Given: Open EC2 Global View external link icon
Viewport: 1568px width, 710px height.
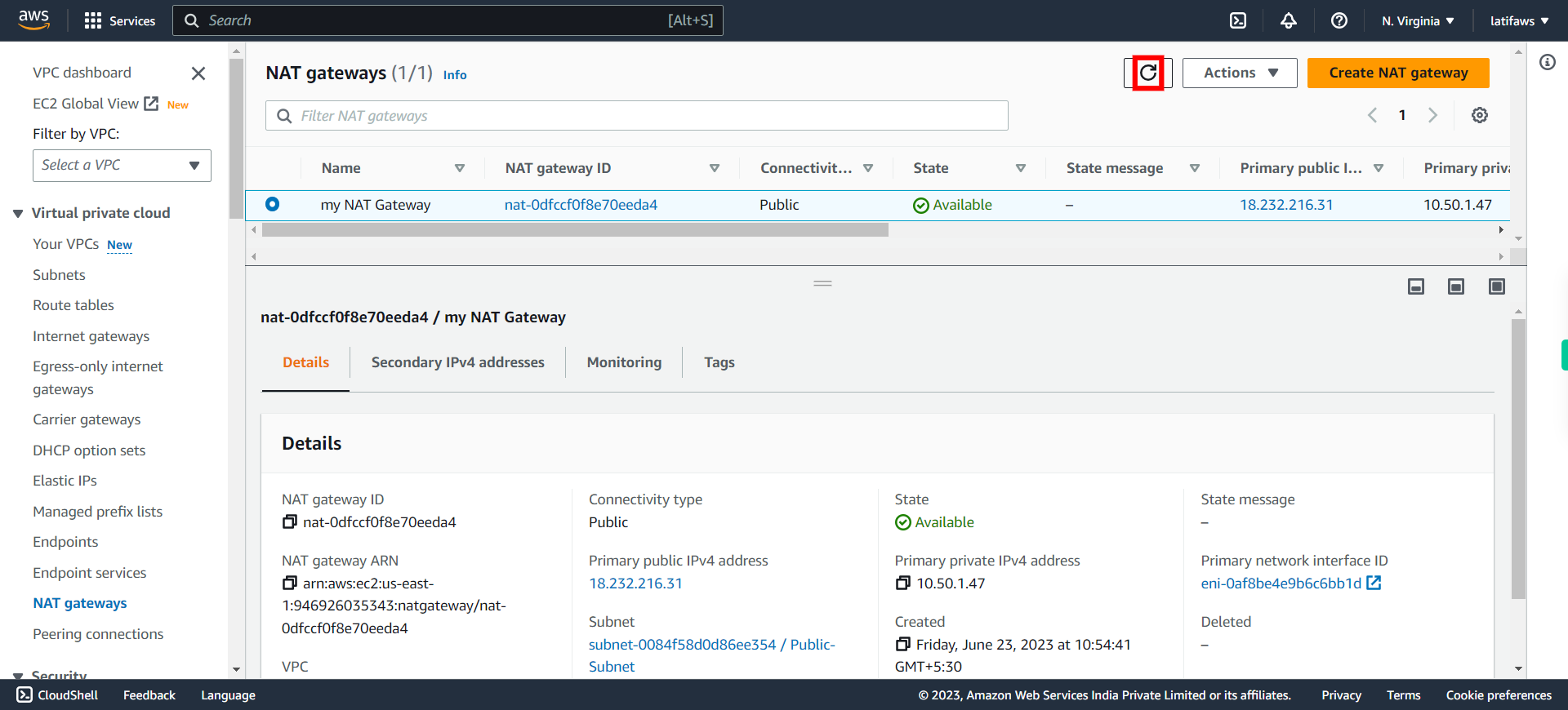Looking at the screenshot, I should 151,104.
